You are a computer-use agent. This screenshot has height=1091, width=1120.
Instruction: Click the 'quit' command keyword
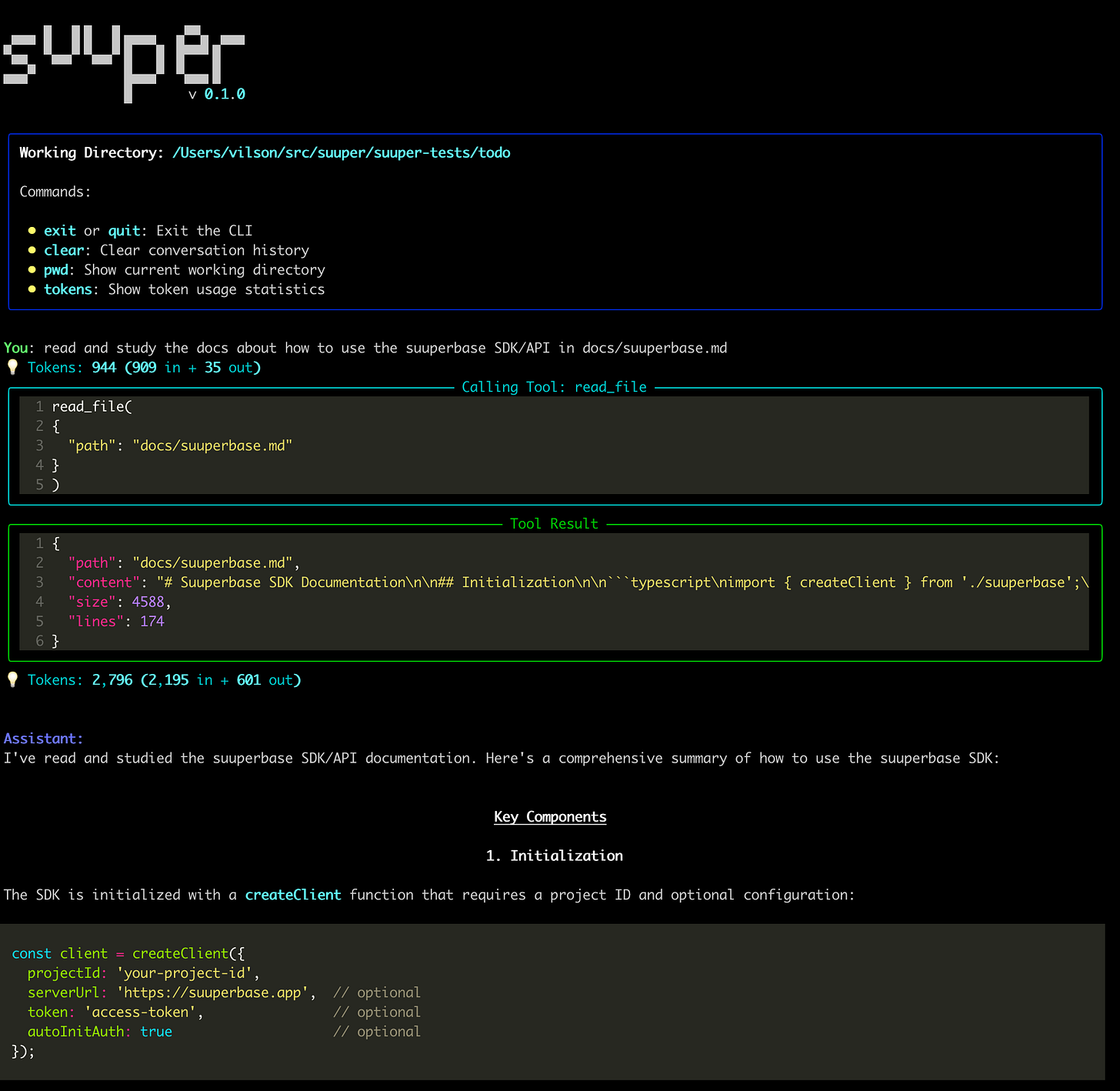pyautogui.click(x=124, y=231)
